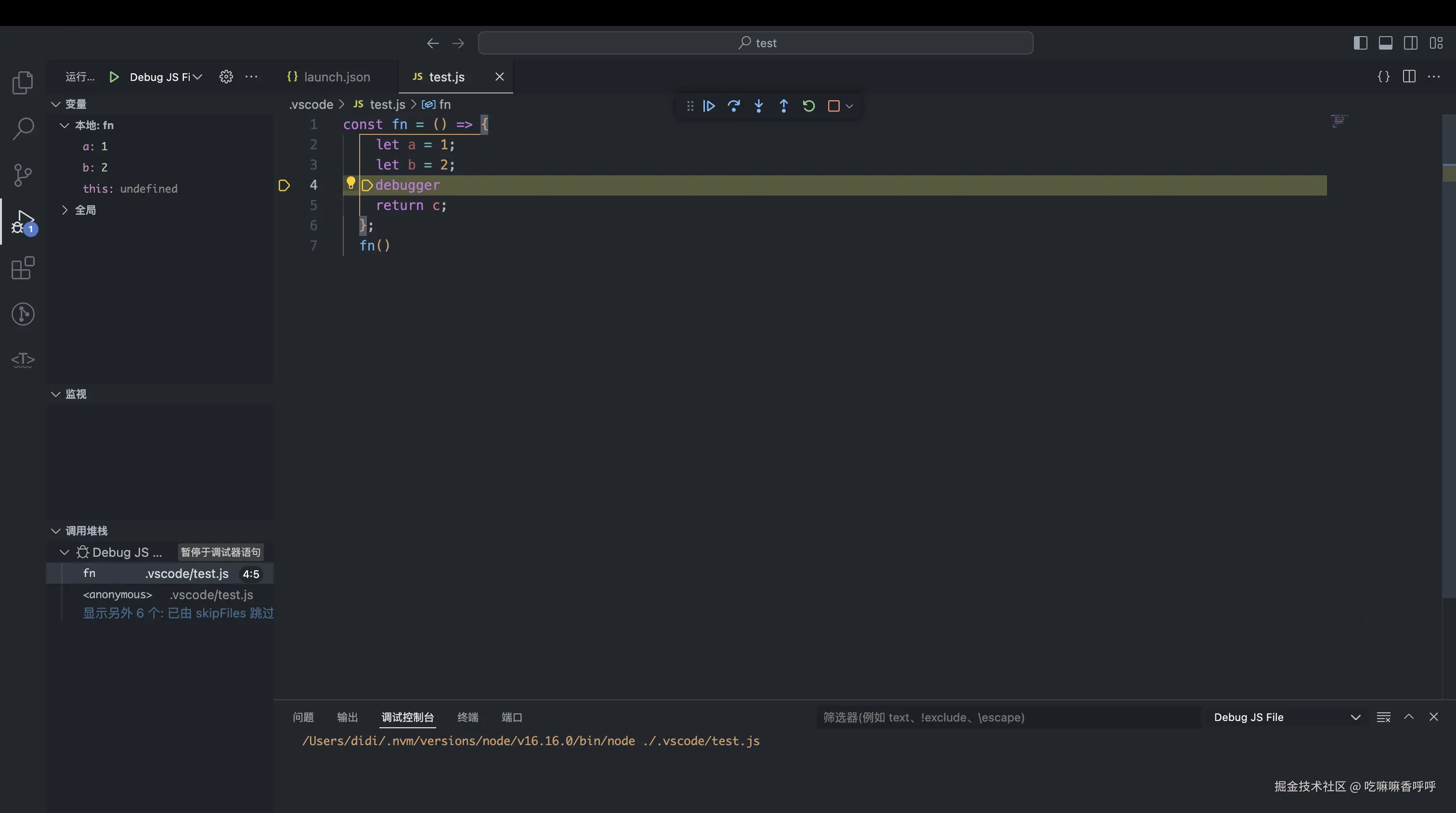Click the Step Out debug icon
Image resolution: width=1456 pixels, height=813 pixels.
pyautogui.click(x=783, y=106)
